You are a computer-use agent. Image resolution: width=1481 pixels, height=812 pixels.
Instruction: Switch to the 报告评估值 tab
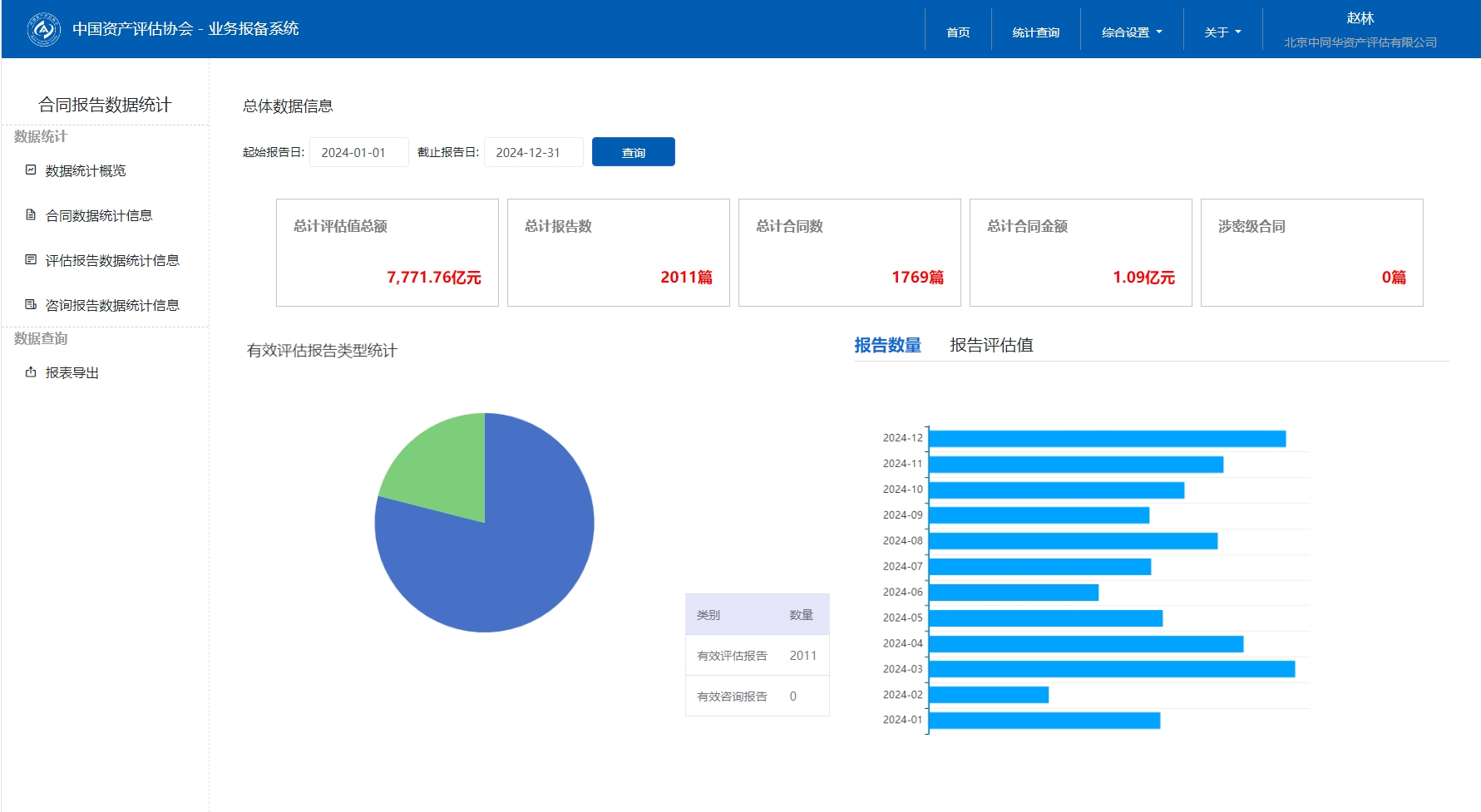991,345
